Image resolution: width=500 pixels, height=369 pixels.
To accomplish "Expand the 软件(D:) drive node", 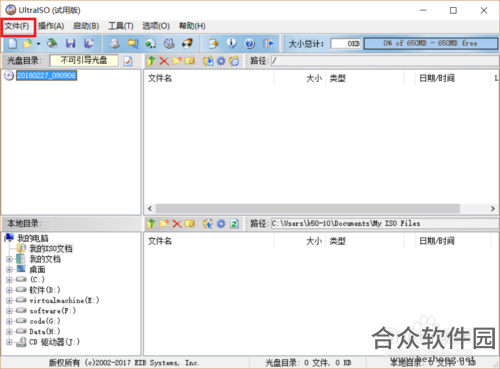I will (x=9, y=290).
